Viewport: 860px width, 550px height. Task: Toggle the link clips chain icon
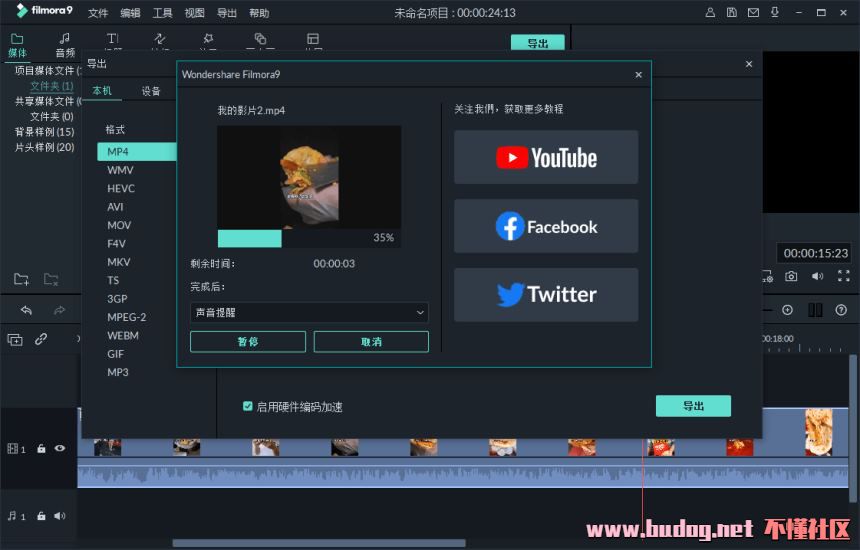click(x=41, y=339)
